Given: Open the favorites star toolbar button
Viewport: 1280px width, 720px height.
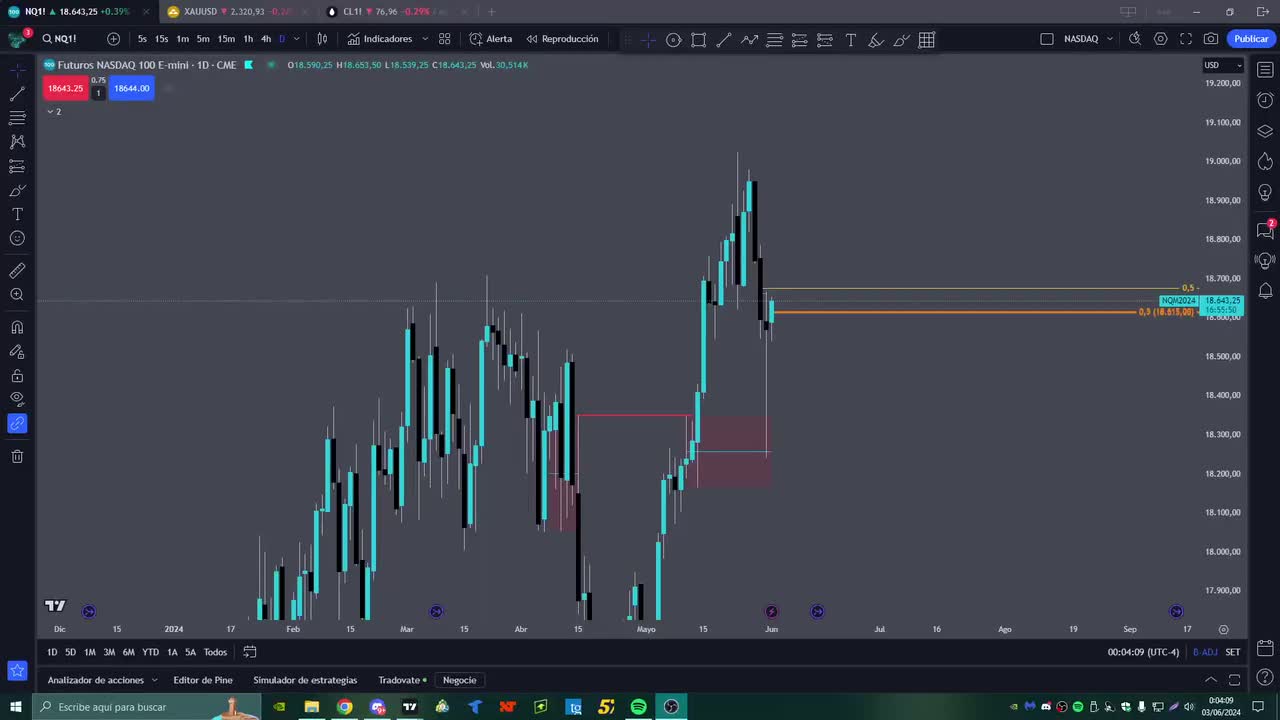Looking at the screenshot, I should pos(17,671).
